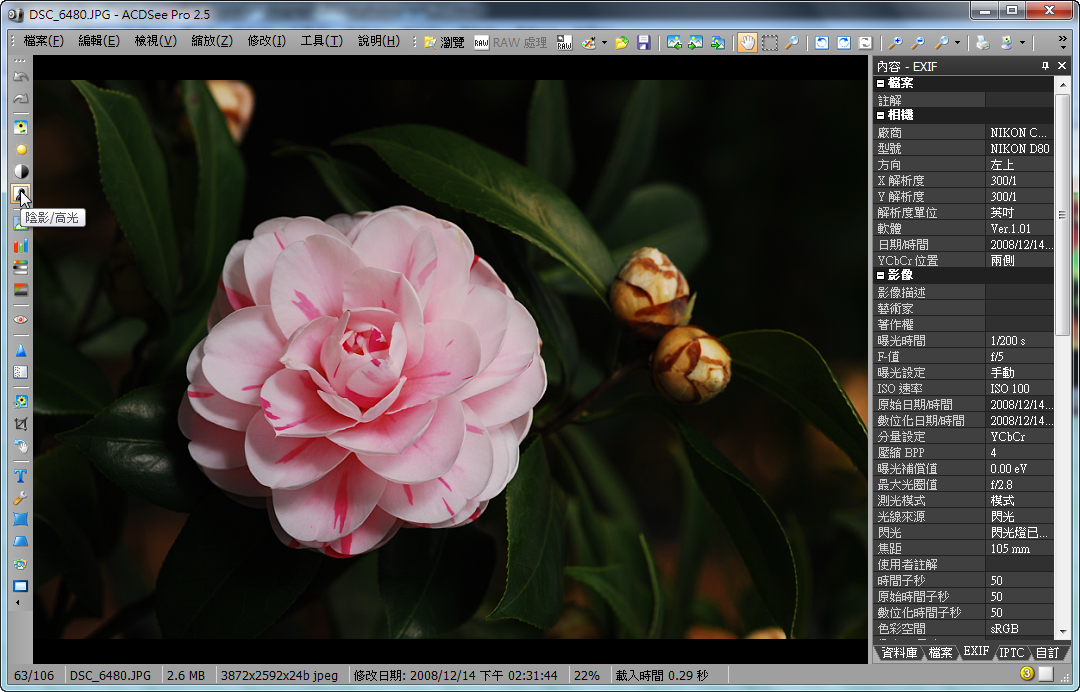
Task: Collapse the 相機 section in EXIF panel
Action: pyautogui.click(x=881, y=115)
